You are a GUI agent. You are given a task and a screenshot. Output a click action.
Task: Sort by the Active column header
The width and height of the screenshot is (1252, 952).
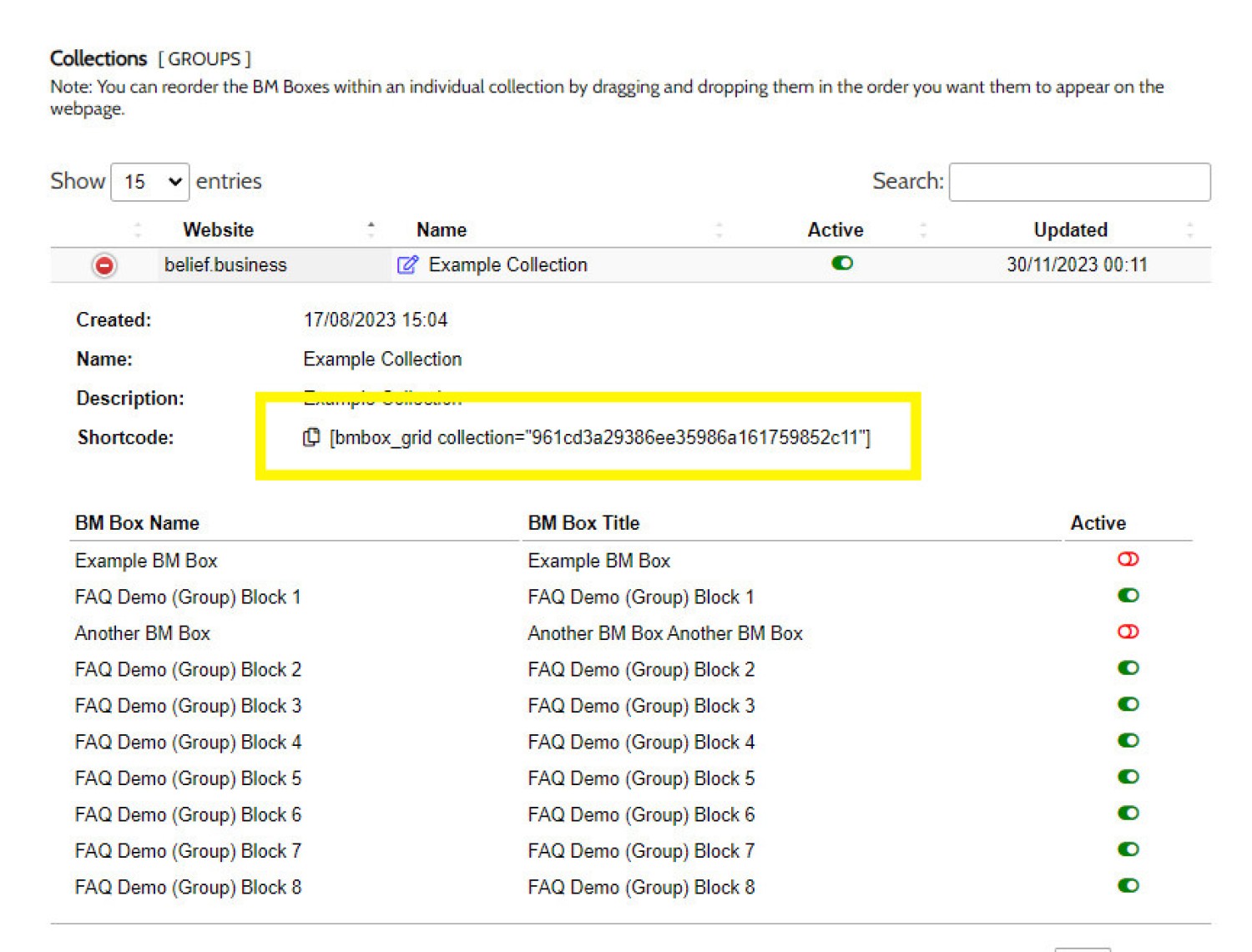[835, 229]
